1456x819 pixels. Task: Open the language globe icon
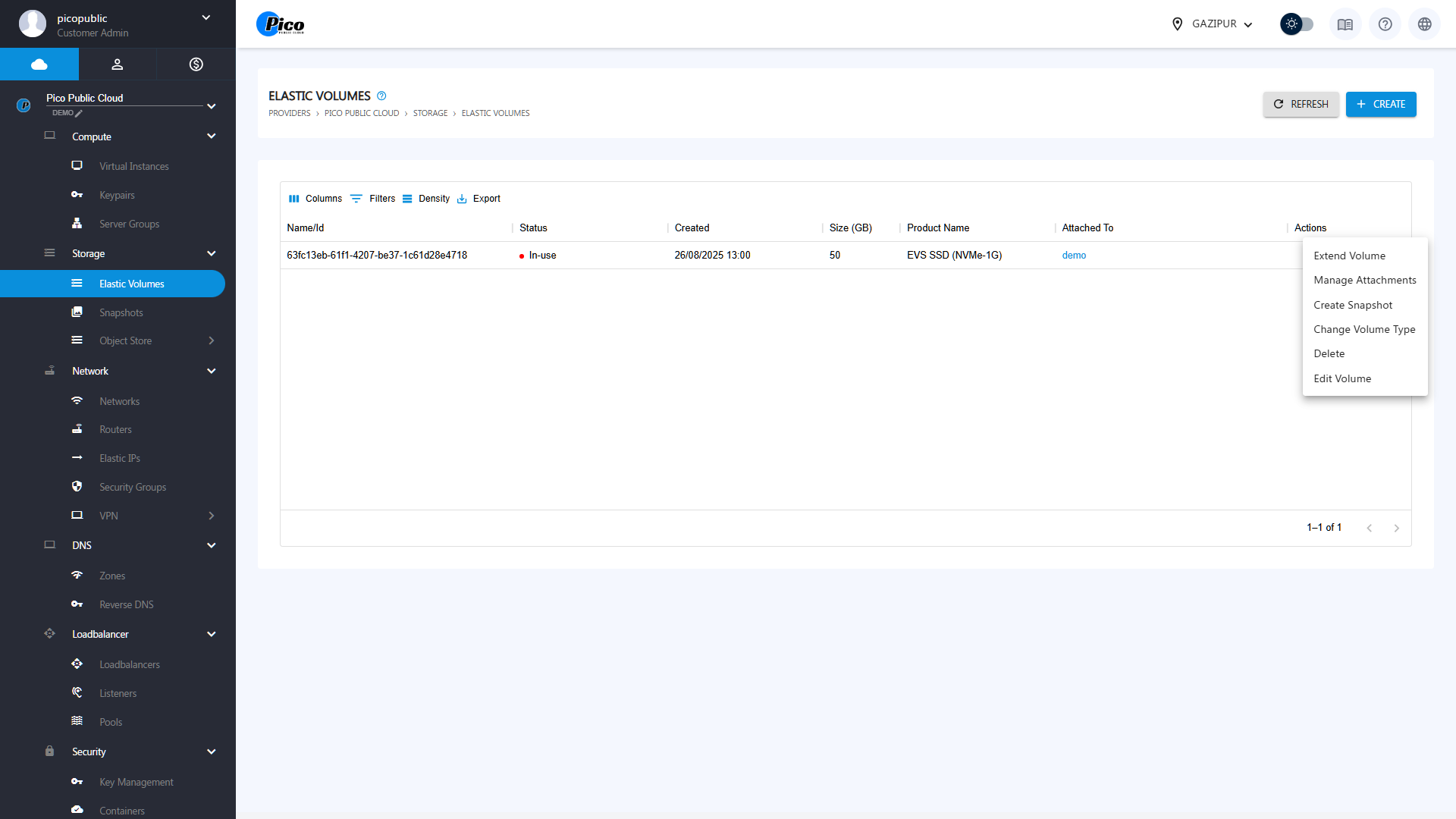pos(1424,24)
